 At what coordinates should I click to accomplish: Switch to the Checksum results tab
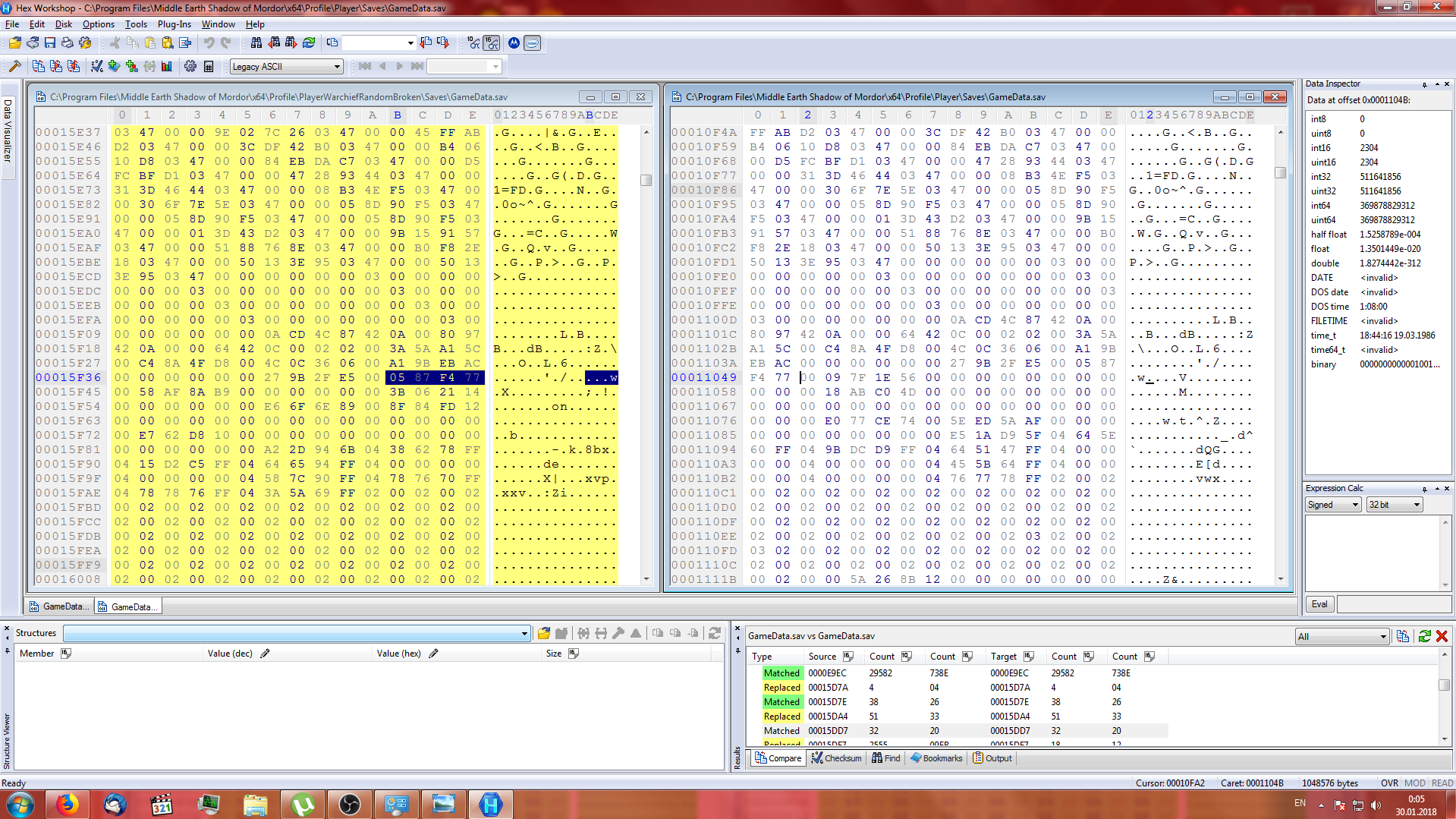(x=836, y=758)
